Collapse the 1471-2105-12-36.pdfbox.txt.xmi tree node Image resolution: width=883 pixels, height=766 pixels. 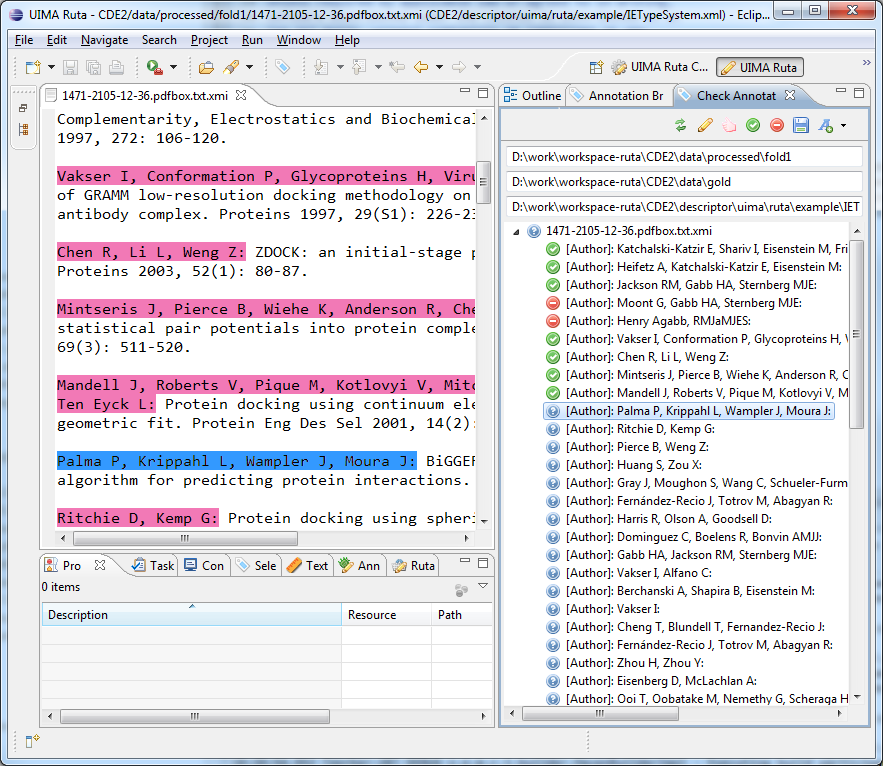pos(516,231)
